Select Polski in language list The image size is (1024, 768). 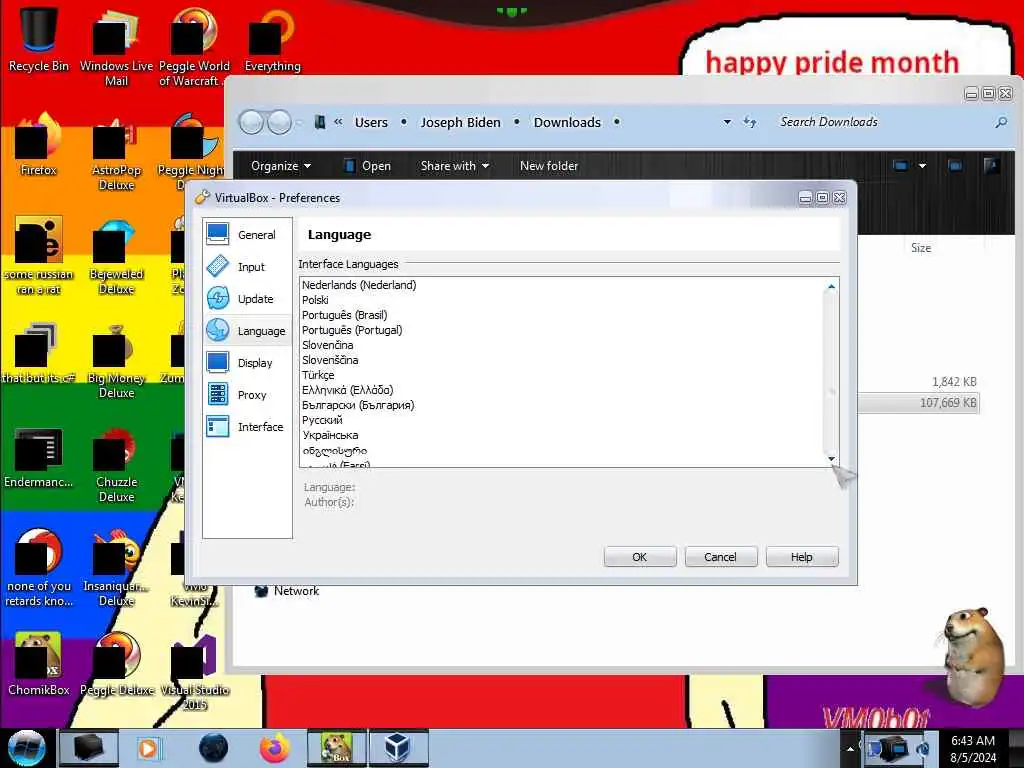(315, 300)
